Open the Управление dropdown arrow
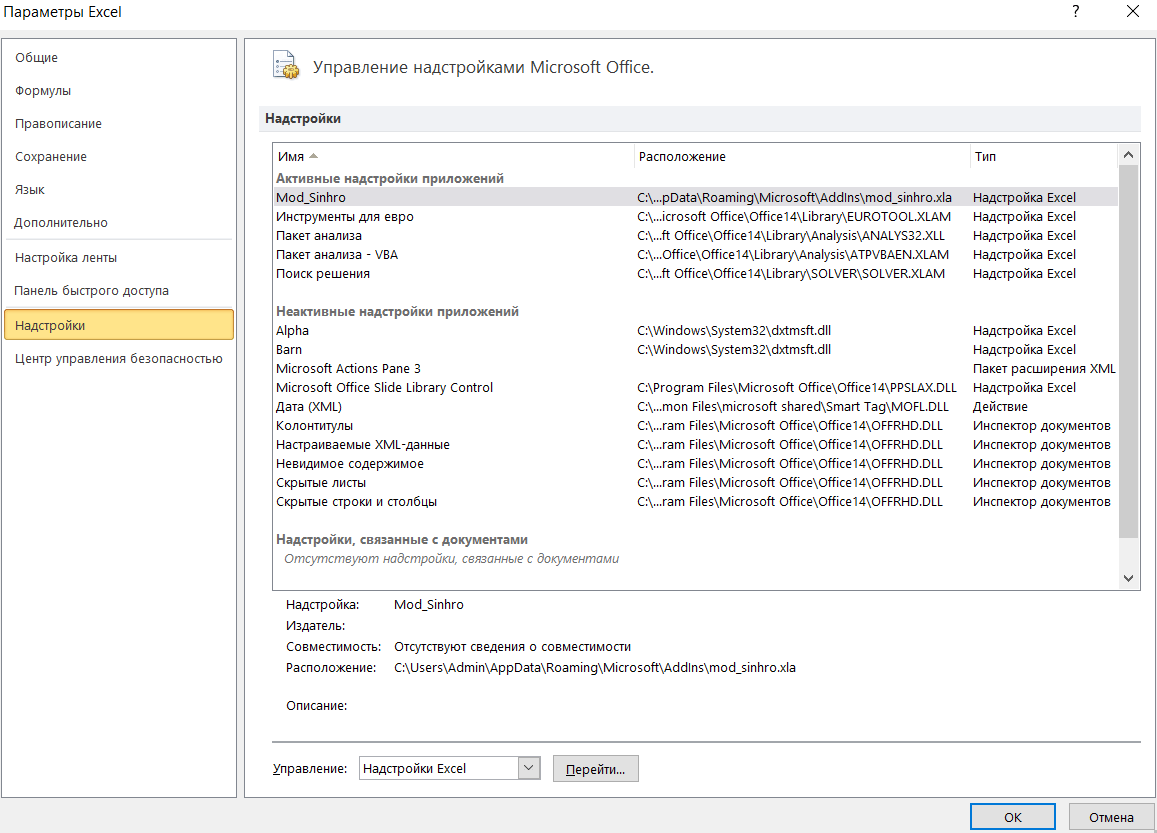This screenshot has width=1157, height=833. [x=528, y=768]
